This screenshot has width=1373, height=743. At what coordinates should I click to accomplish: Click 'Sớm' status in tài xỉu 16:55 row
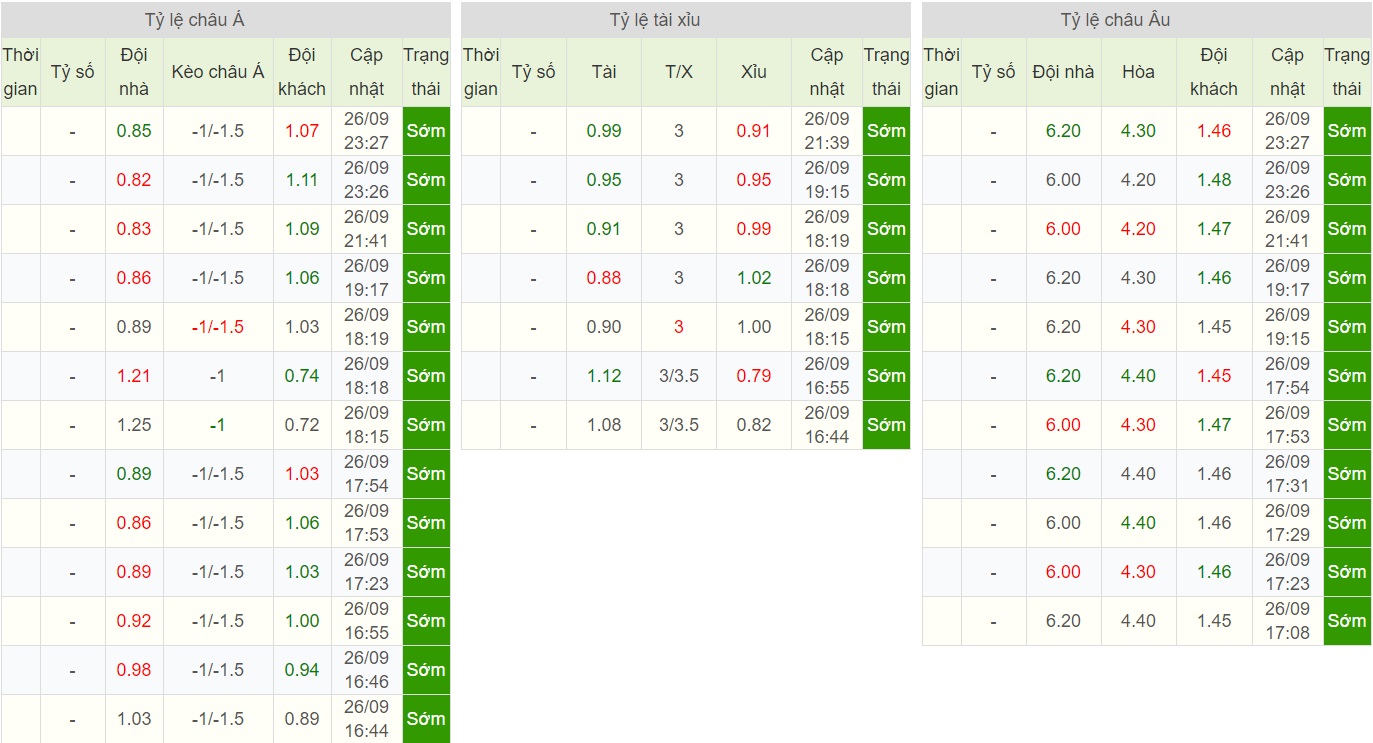[886, 376]
